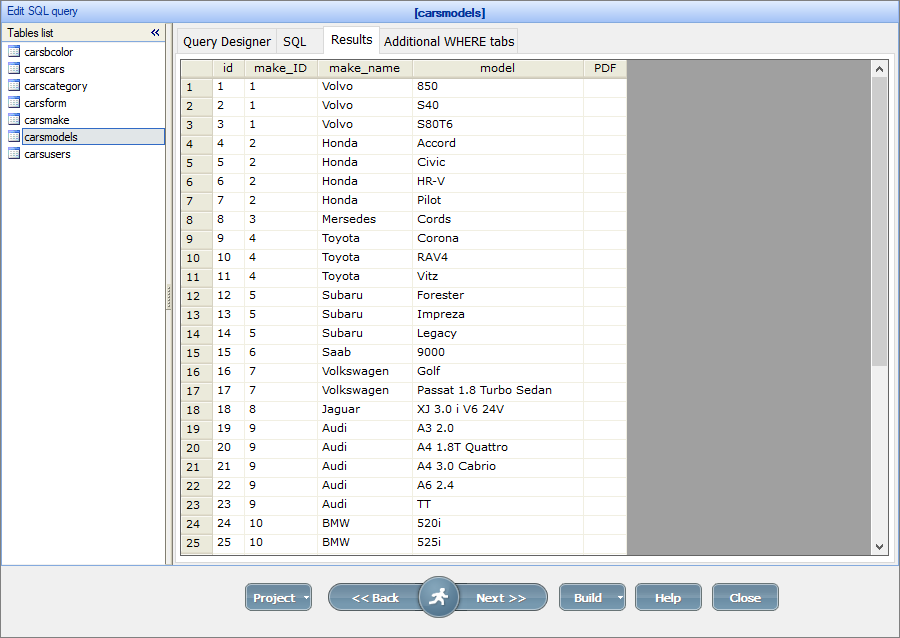Select the carsmake table icon
900x638 pixels.
pyautogui.click(x=13, y=119)
